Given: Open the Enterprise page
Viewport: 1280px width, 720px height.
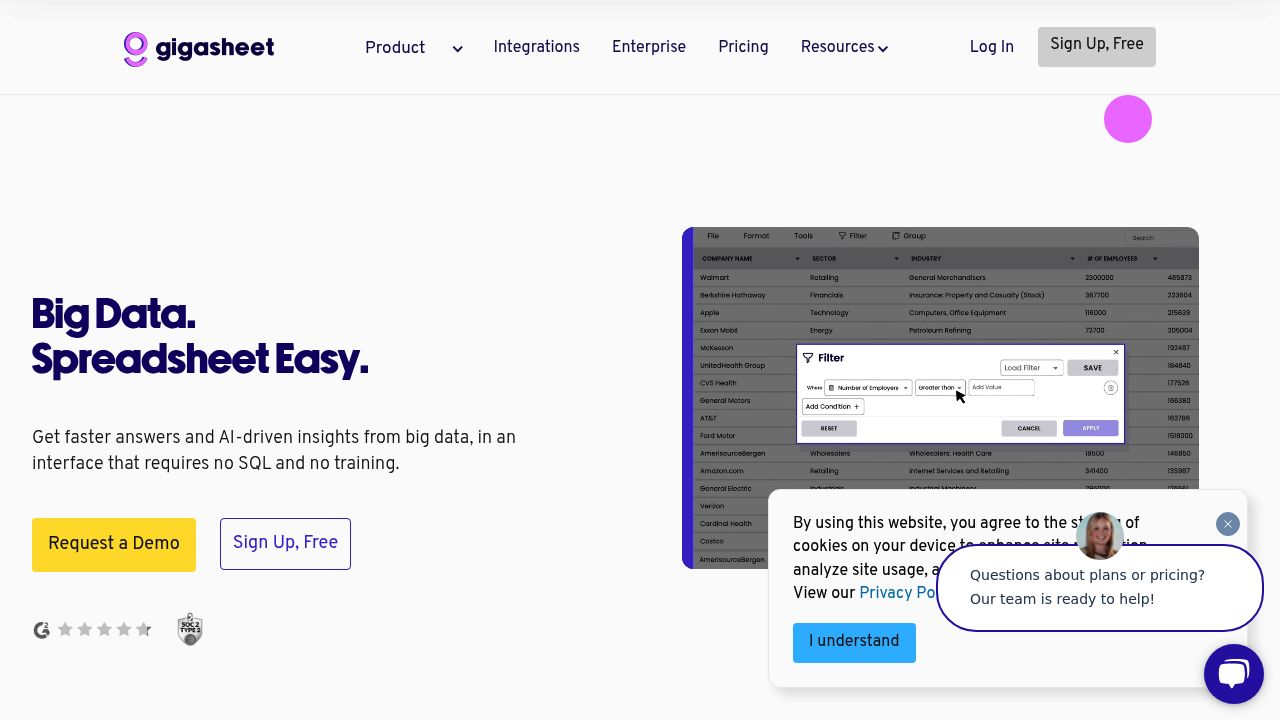Looking at the screenshot, I should 649,47.
